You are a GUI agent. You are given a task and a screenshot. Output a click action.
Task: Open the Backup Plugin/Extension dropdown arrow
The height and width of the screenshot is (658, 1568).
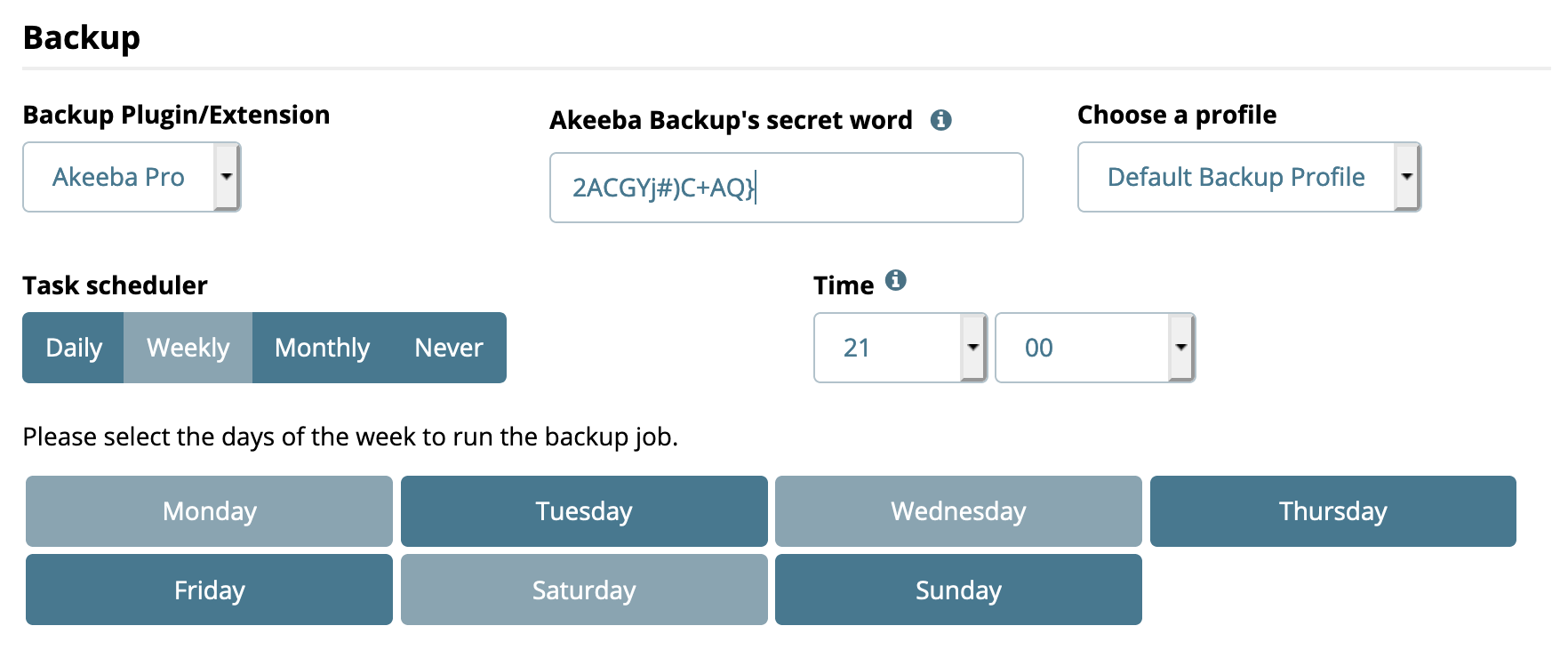coord(227,177)
